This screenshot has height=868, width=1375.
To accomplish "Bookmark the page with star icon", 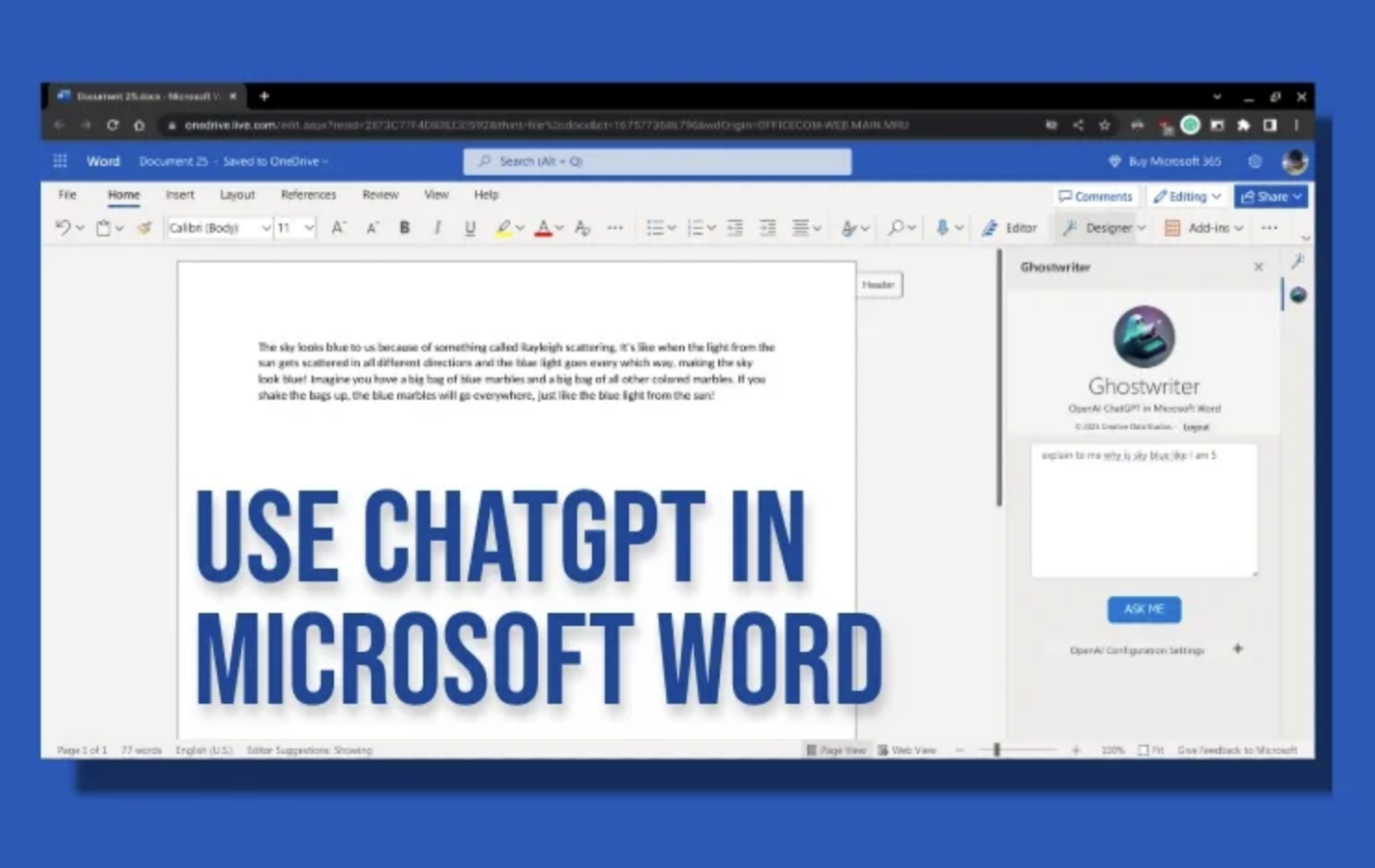I will [1104, 125].
